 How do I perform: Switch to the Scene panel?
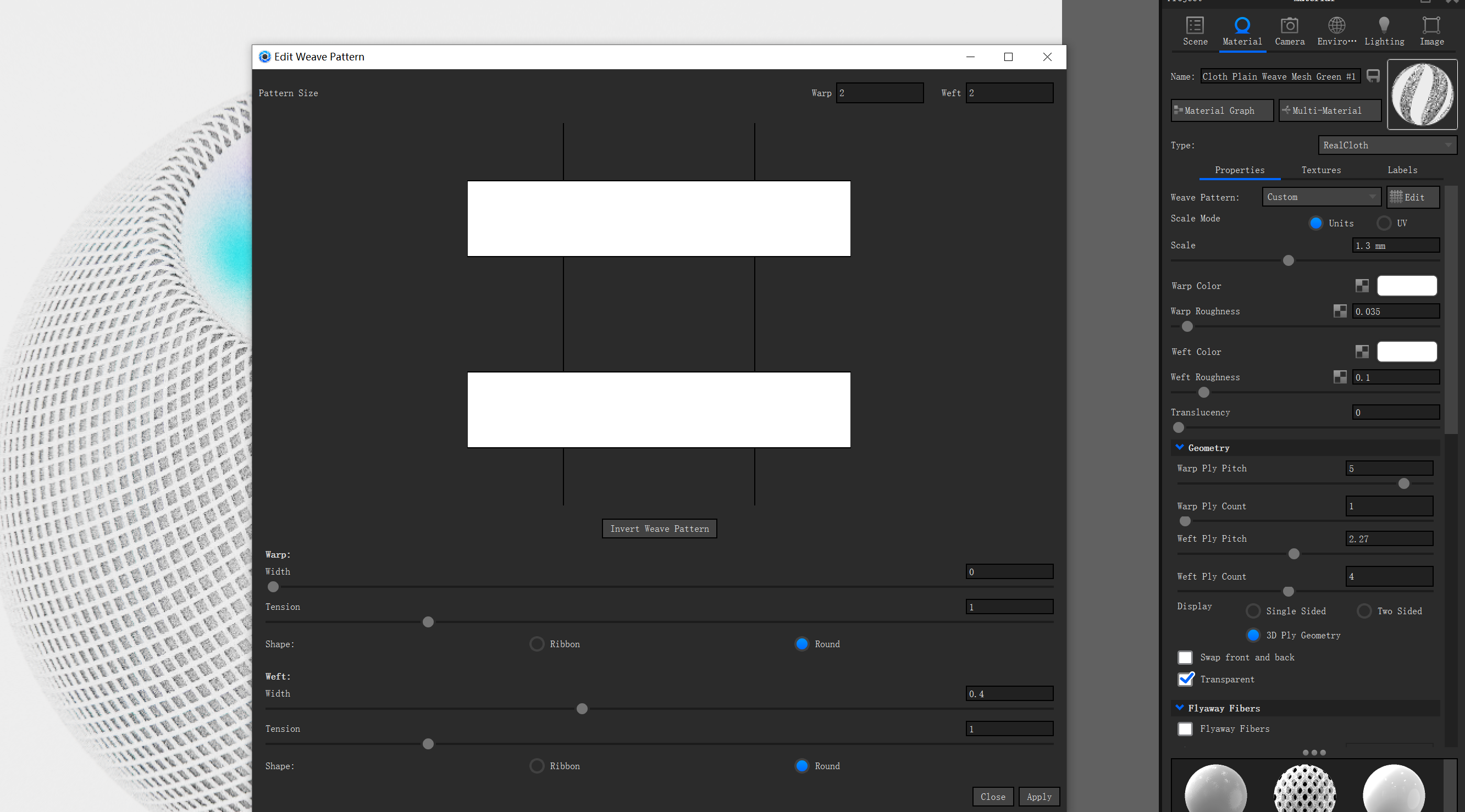click(x=1195, y=31)
